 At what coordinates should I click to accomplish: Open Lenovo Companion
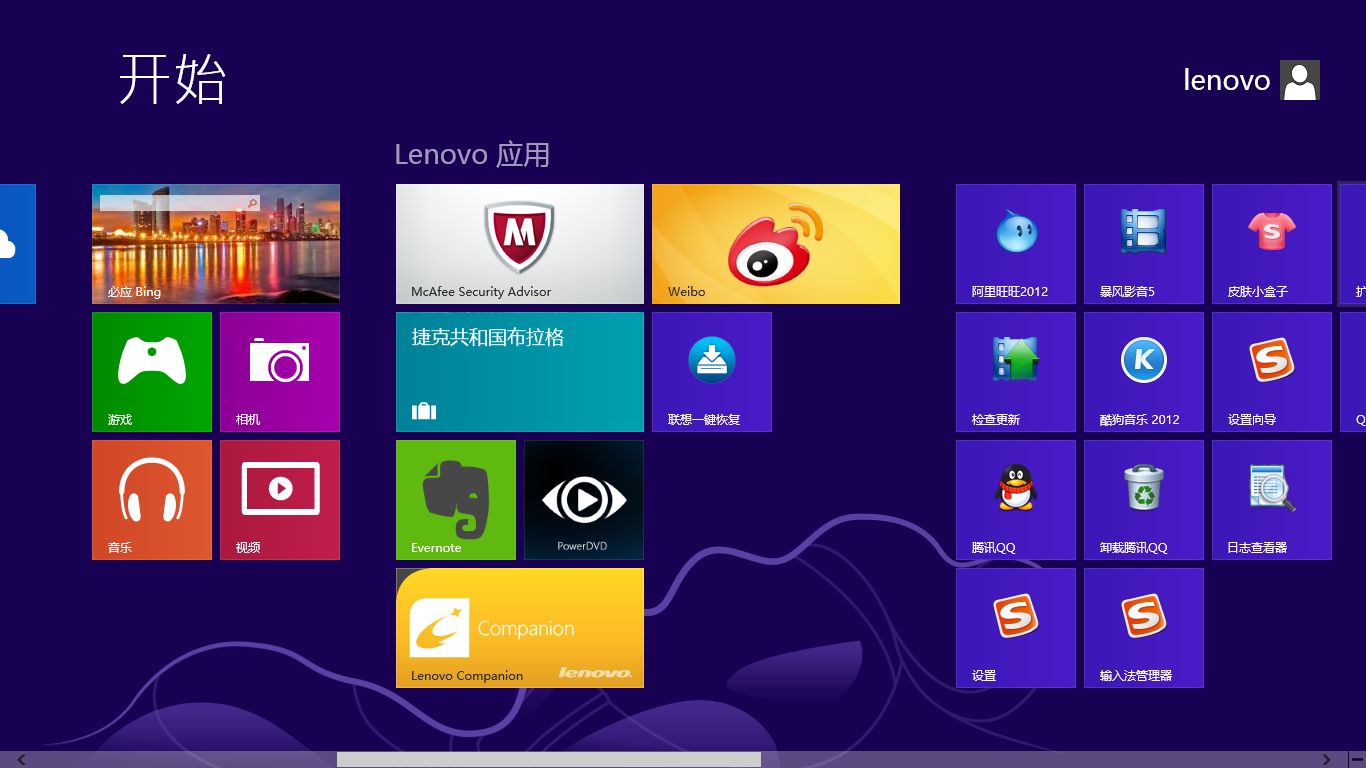[519, 627]
